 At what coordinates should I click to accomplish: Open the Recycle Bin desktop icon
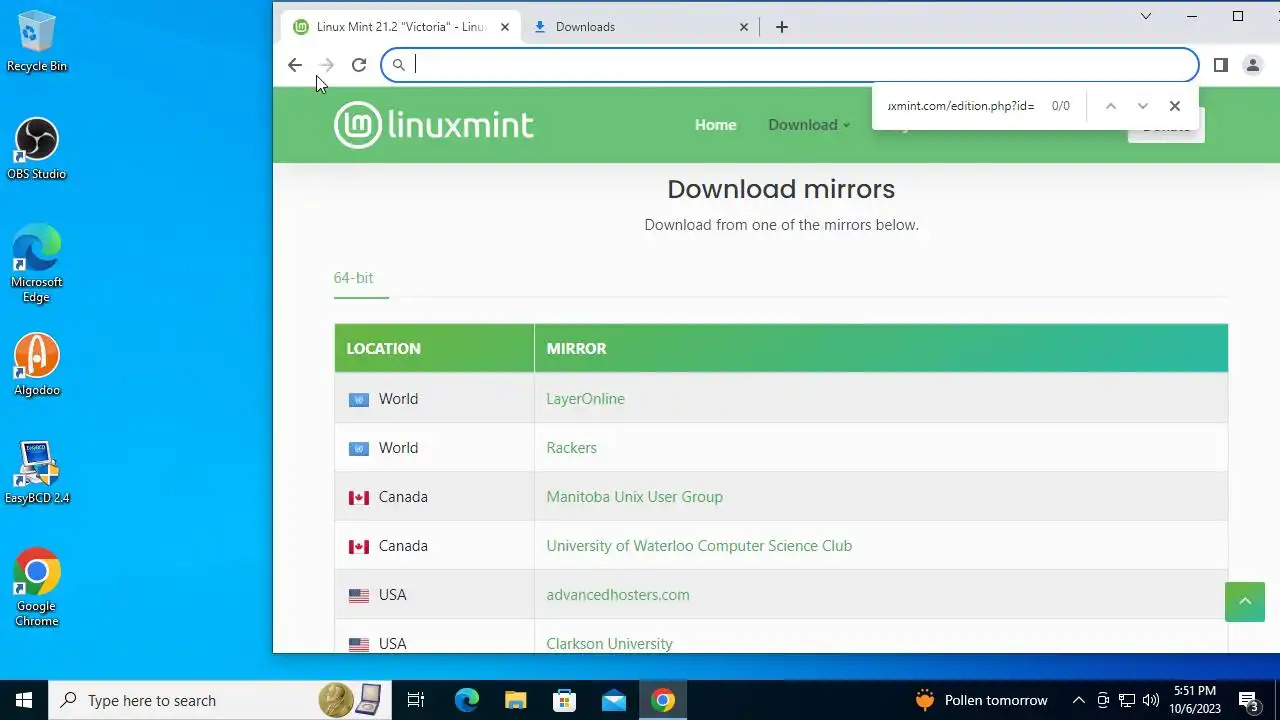tap(37, 42)
